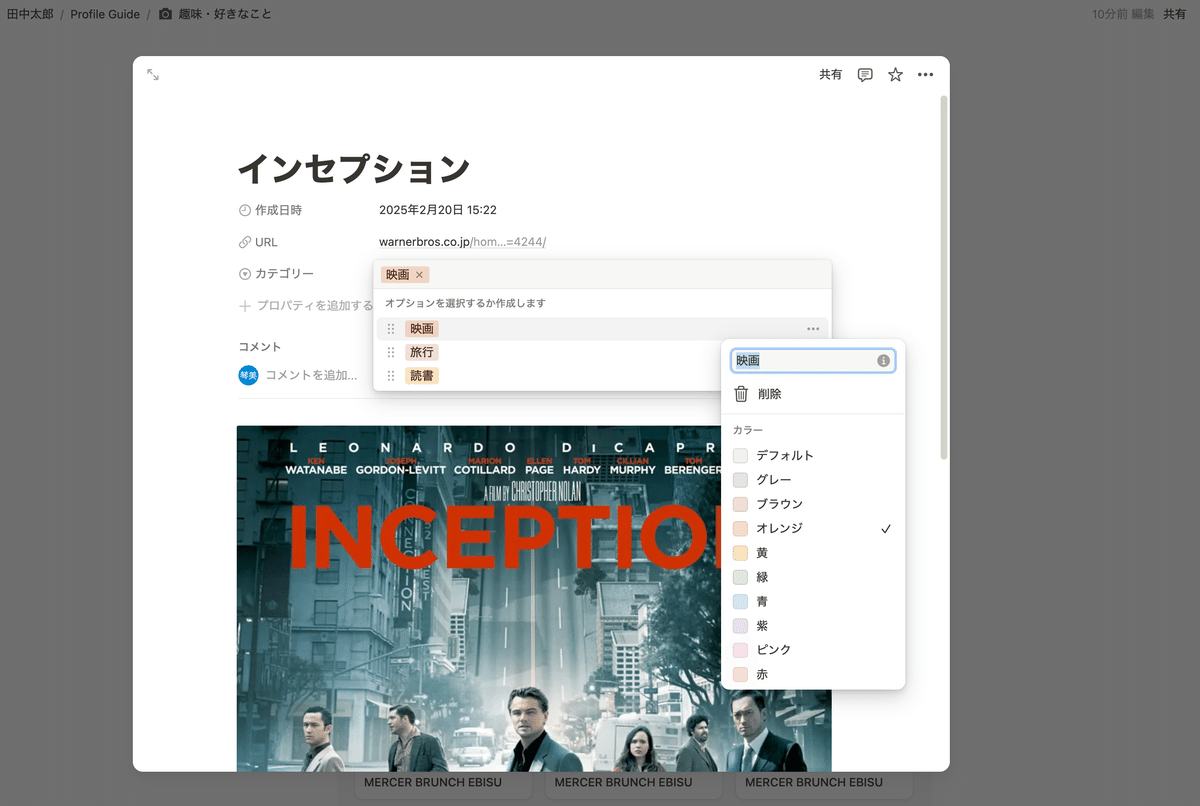This screenshot has height=806, width=1200.
Task: Click the インセプション page title
Action: click(x=354, y=169)
